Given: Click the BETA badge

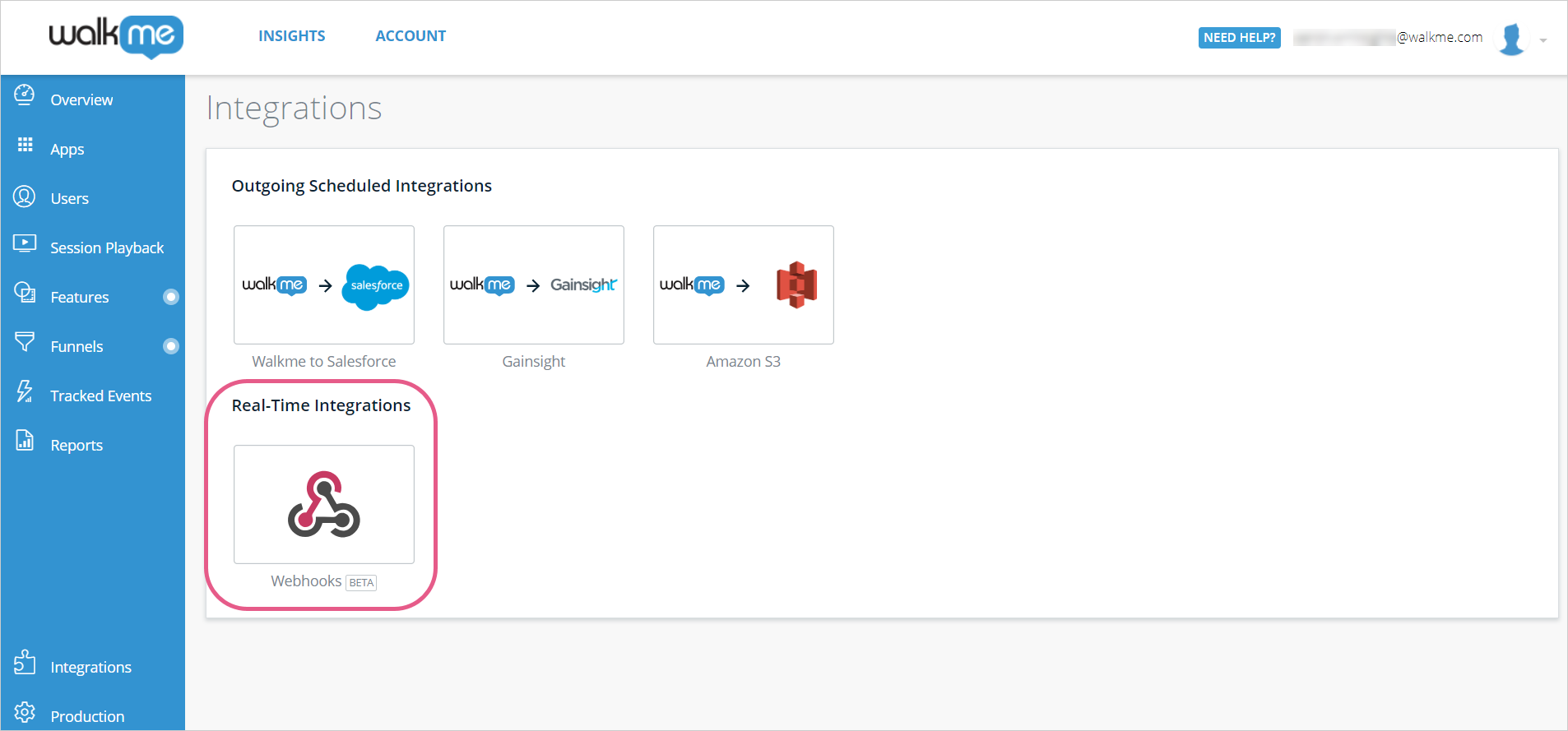Looking at the screenshot, I should click(x=361, y=582).
